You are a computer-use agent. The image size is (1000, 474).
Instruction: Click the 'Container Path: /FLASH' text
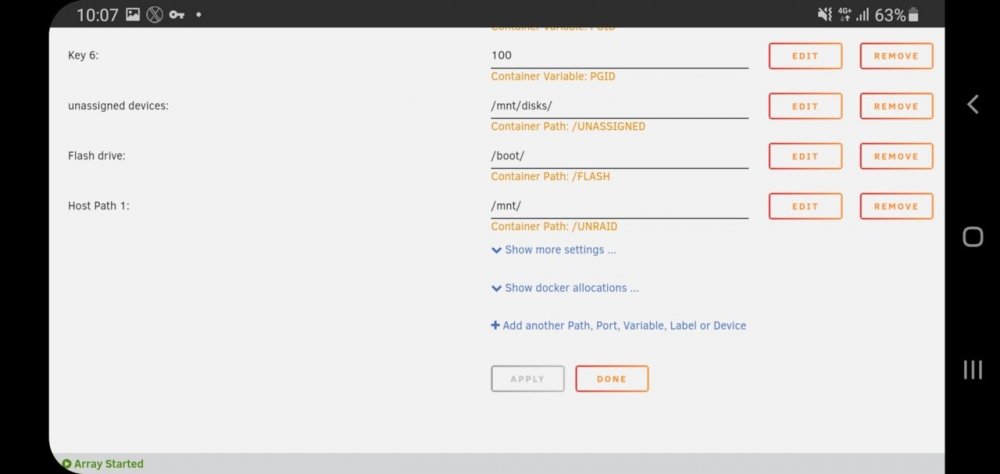[x=550, y=177]
